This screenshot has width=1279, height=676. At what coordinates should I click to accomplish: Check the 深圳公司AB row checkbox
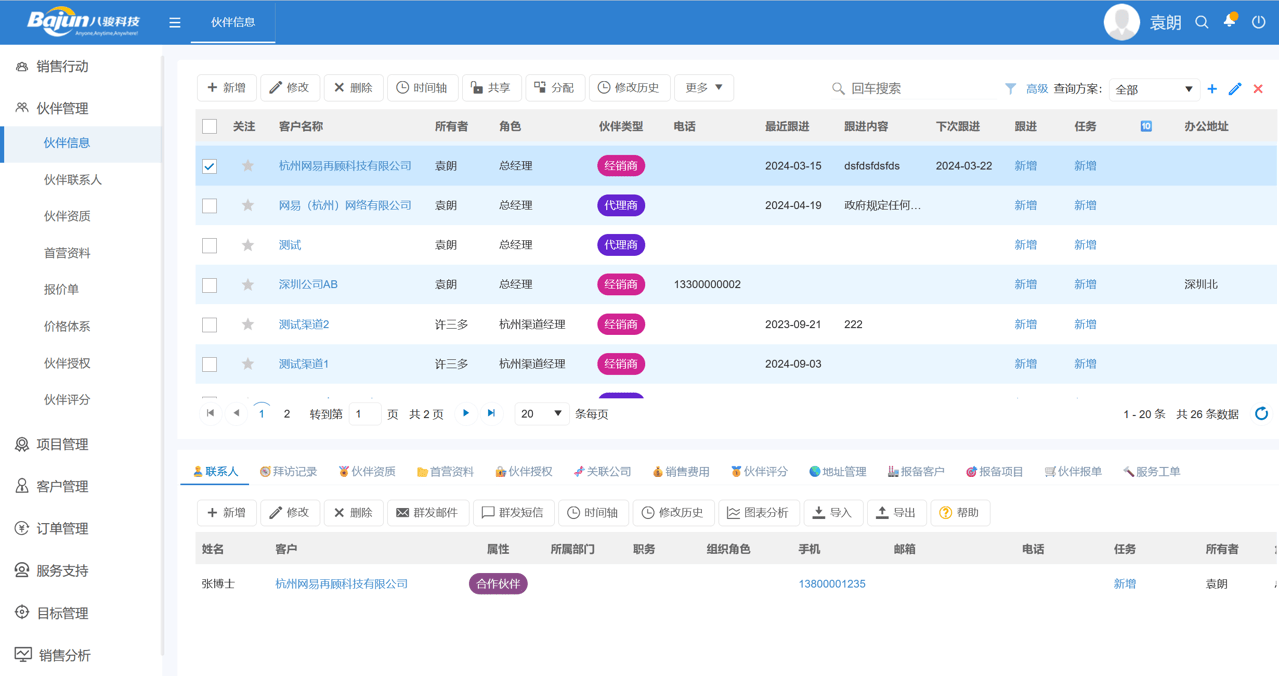click(x=210, y=285)
